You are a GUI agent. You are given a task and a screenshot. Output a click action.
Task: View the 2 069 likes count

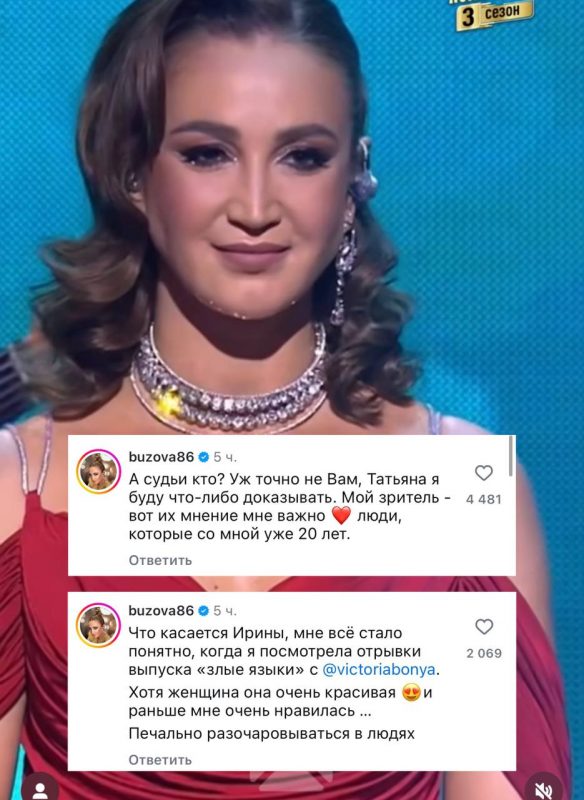click(484, 653)
